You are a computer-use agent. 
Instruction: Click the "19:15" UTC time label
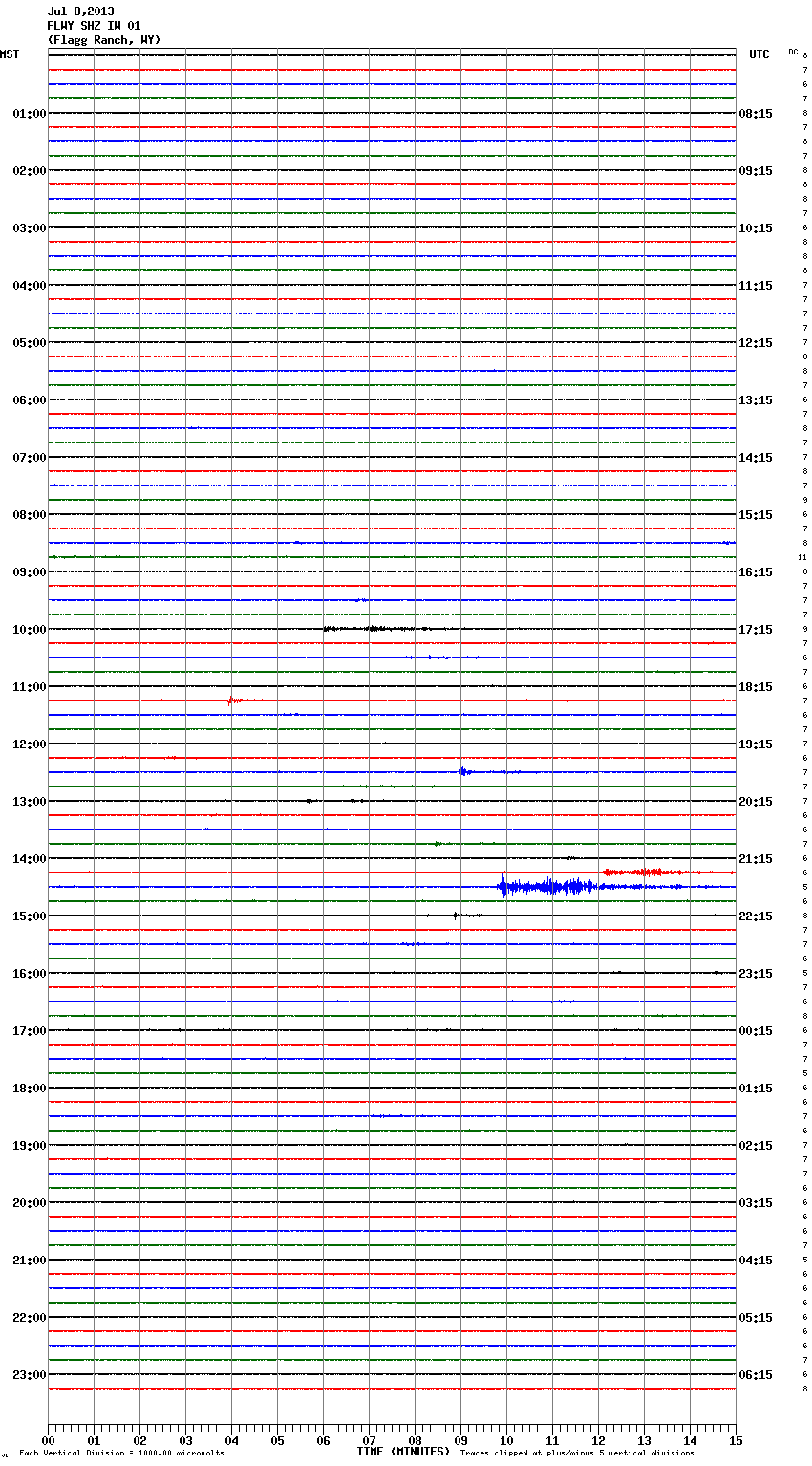click(x=756, y=744)
